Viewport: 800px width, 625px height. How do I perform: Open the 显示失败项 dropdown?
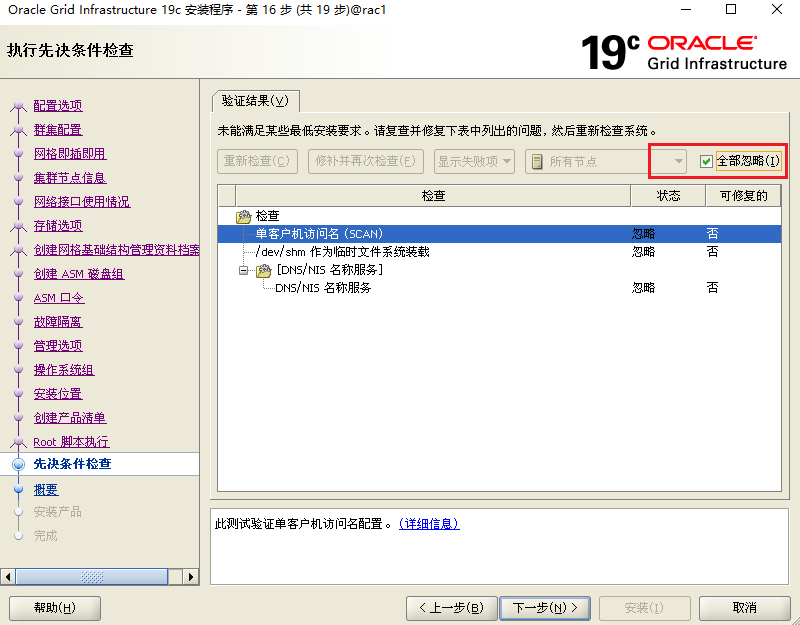pos(474,161)
